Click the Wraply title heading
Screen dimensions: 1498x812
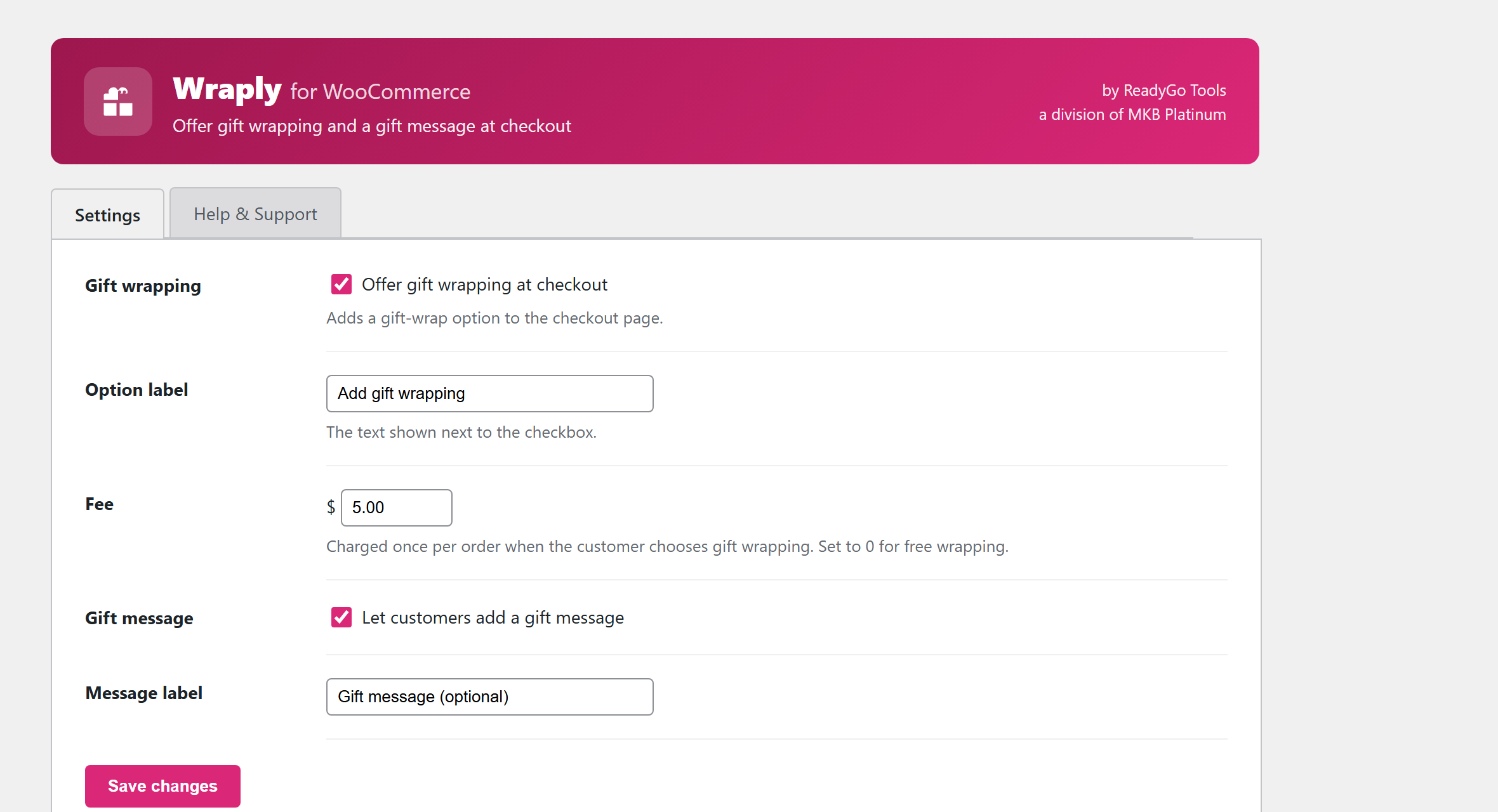tap(227, 89)
